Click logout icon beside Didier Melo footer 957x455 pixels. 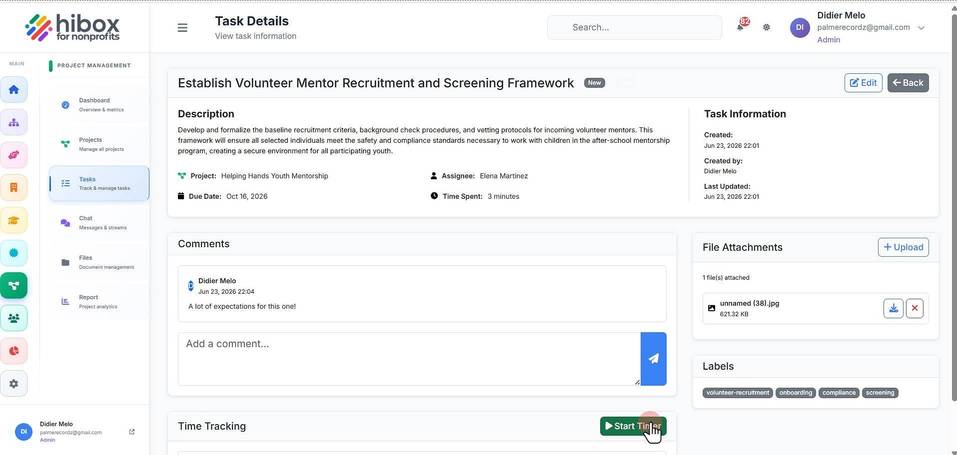(132, 432)
